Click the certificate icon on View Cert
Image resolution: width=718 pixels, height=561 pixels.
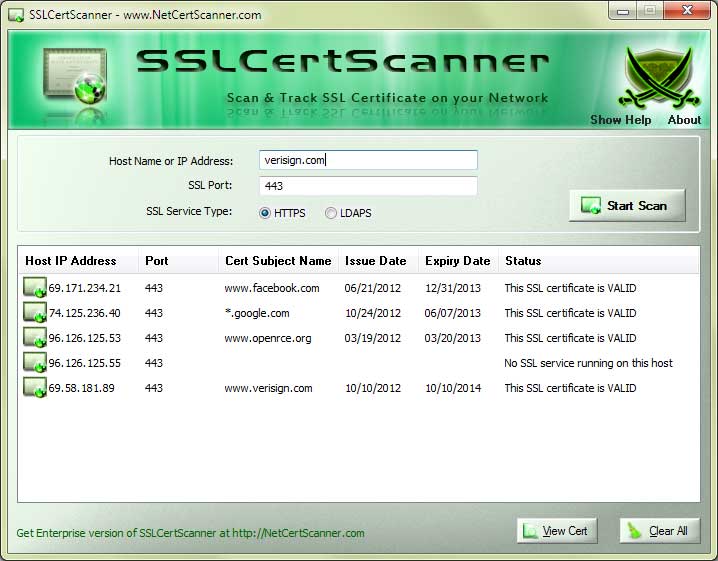[530, 531]
